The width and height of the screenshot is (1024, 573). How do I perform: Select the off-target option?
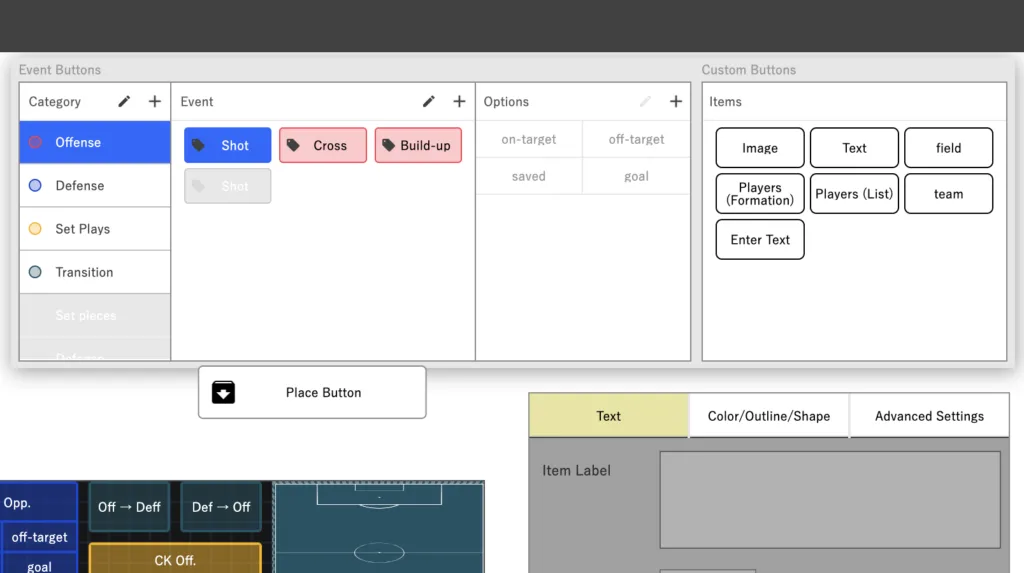coord(636,139)
